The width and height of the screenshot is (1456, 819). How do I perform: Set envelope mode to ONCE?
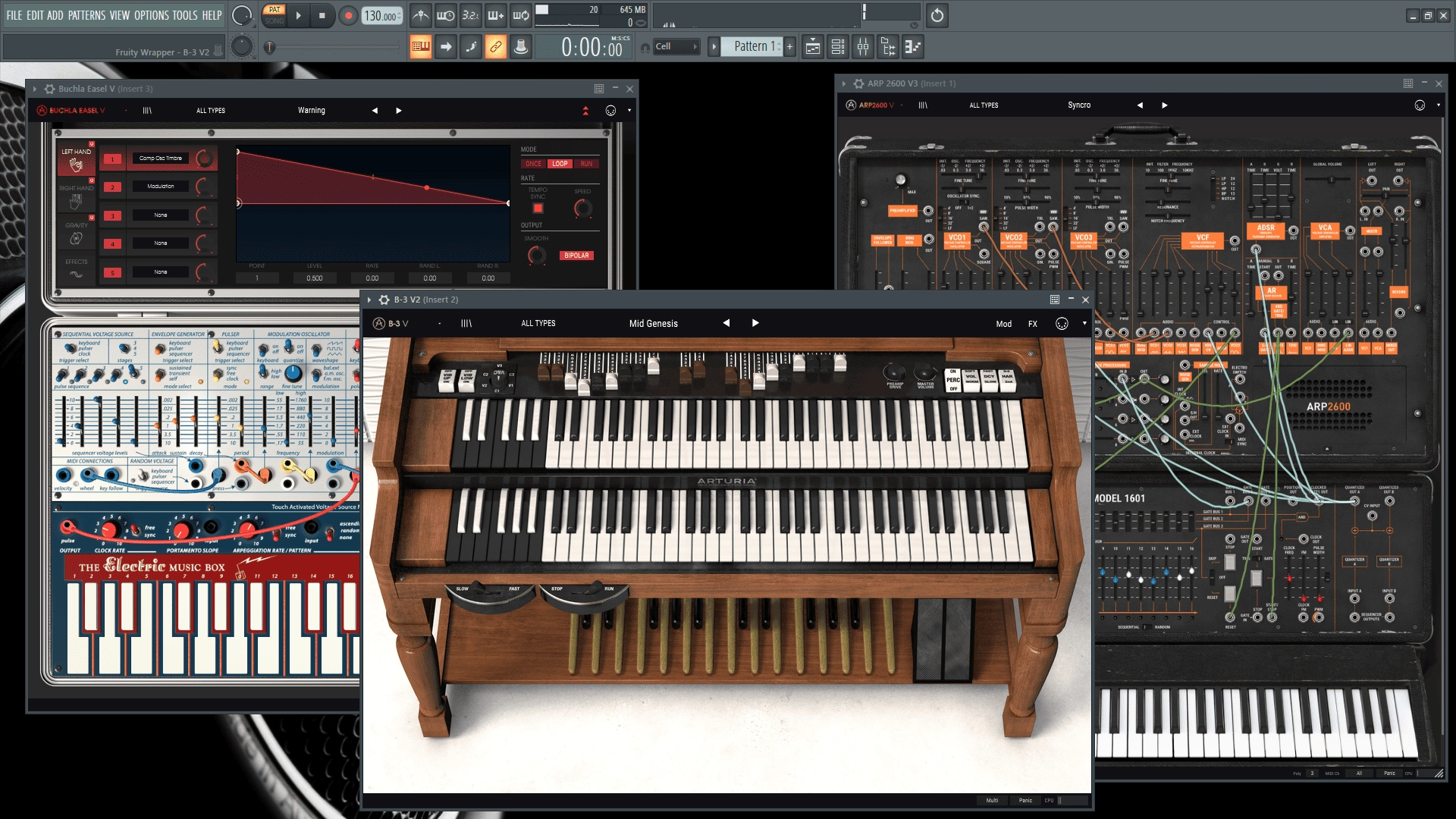coord(534,164)
